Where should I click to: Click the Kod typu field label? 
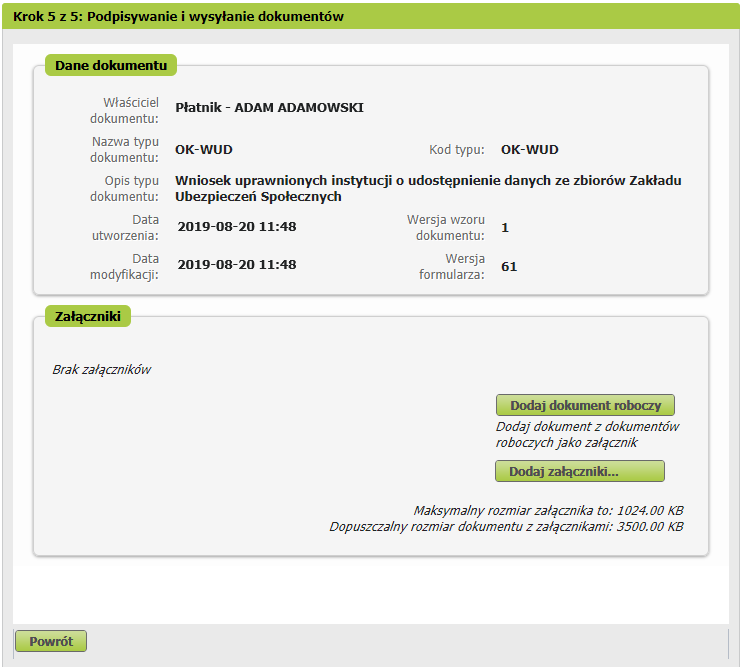(456, 150)
